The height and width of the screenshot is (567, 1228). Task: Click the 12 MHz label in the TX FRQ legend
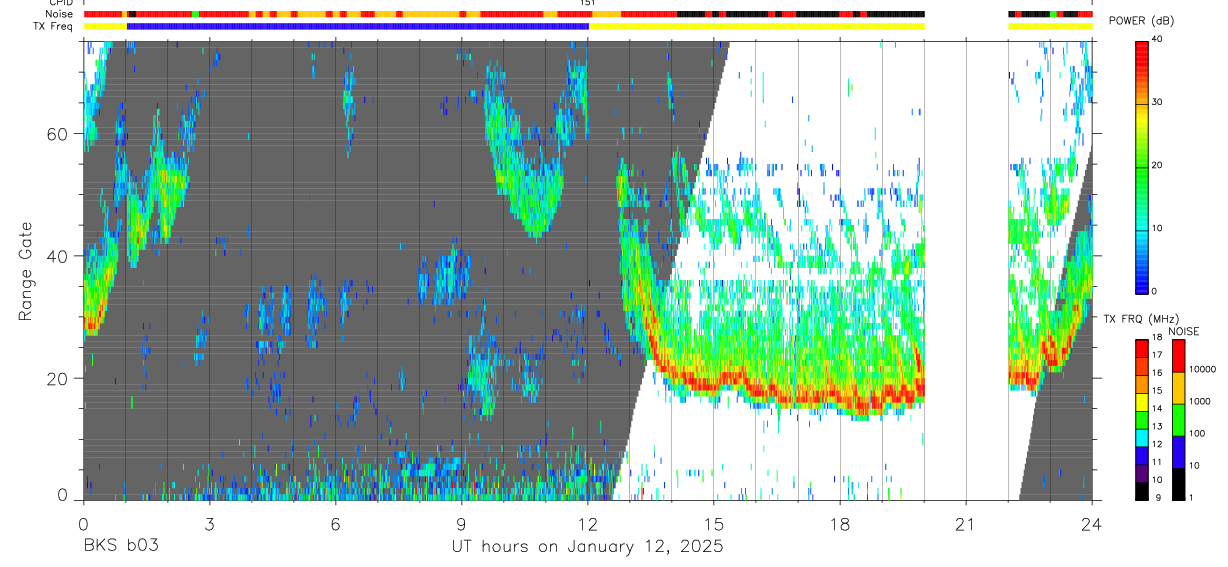(x=1157, y=444)
